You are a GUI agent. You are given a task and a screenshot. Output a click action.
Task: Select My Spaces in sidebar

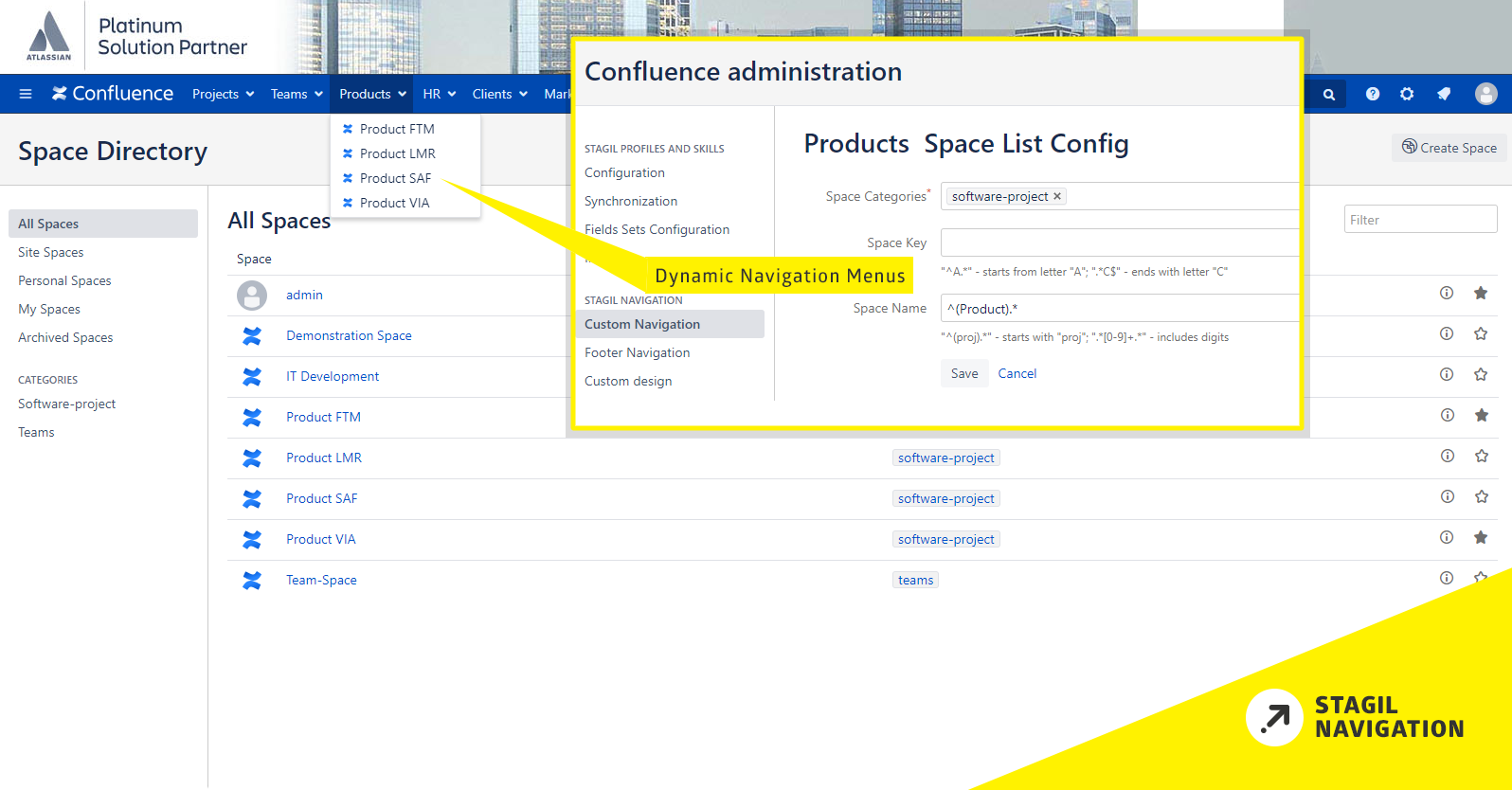49,309
